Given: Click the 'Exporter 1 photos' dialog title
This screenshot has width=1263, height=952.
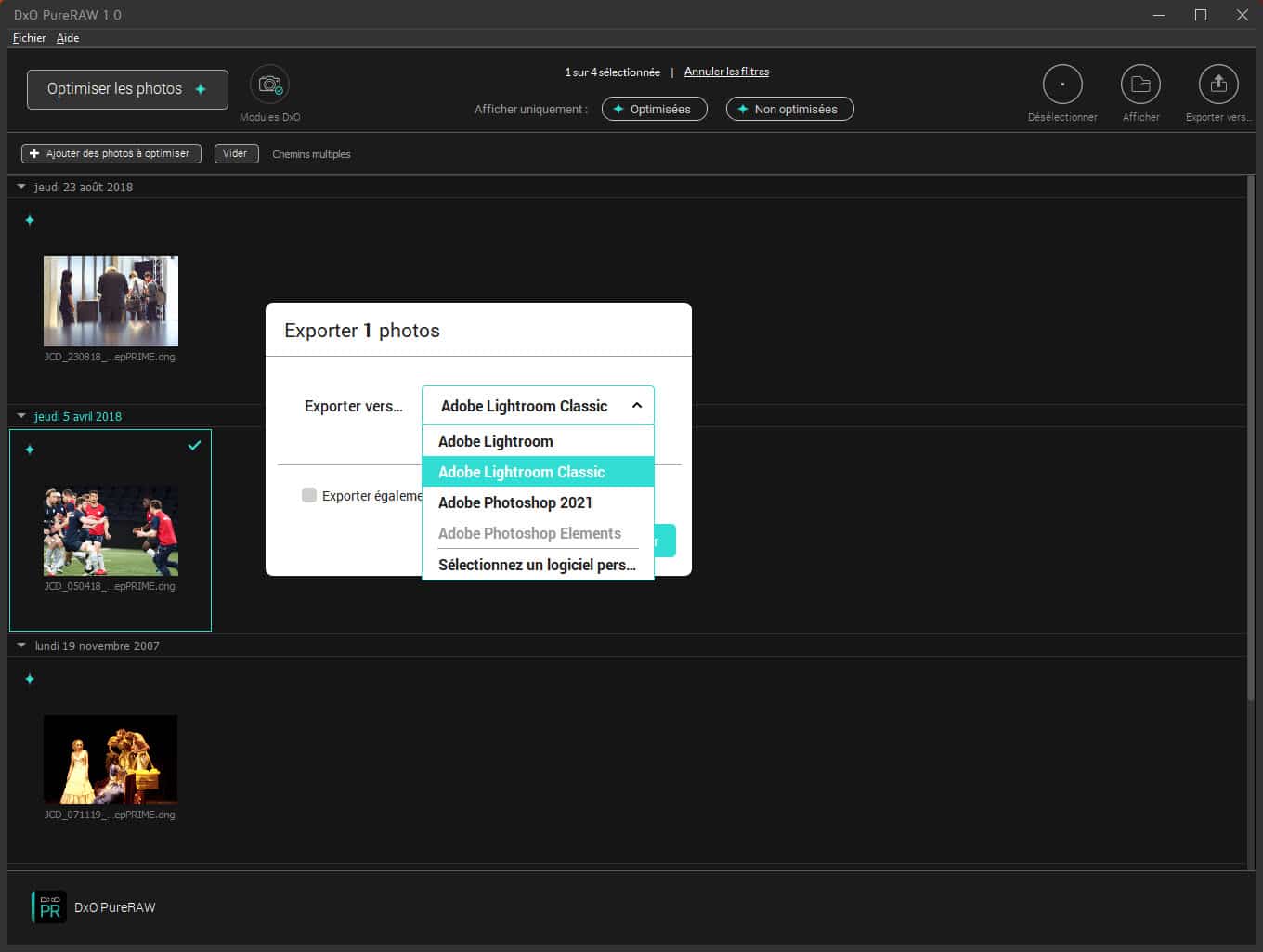Looking at the screenshot, I should (362, 331).
